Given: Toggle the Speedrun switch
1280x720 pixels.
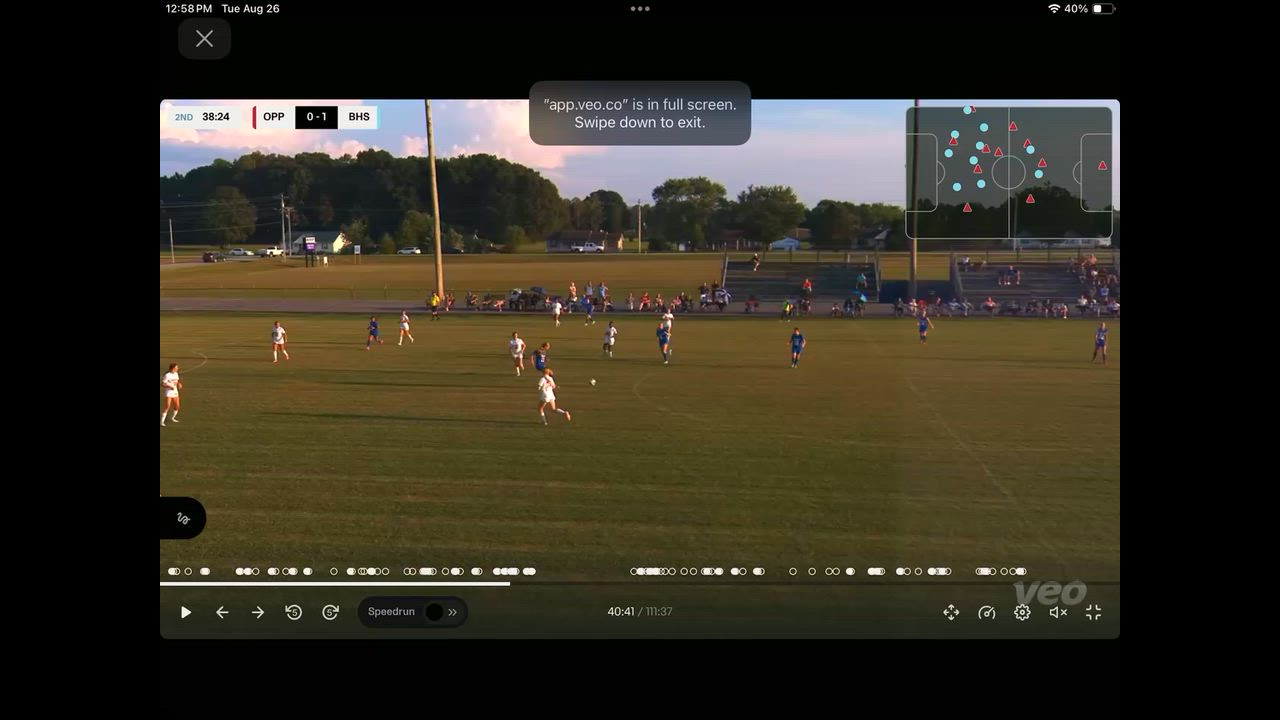Looking at the screenshot, I should (433, 612).
